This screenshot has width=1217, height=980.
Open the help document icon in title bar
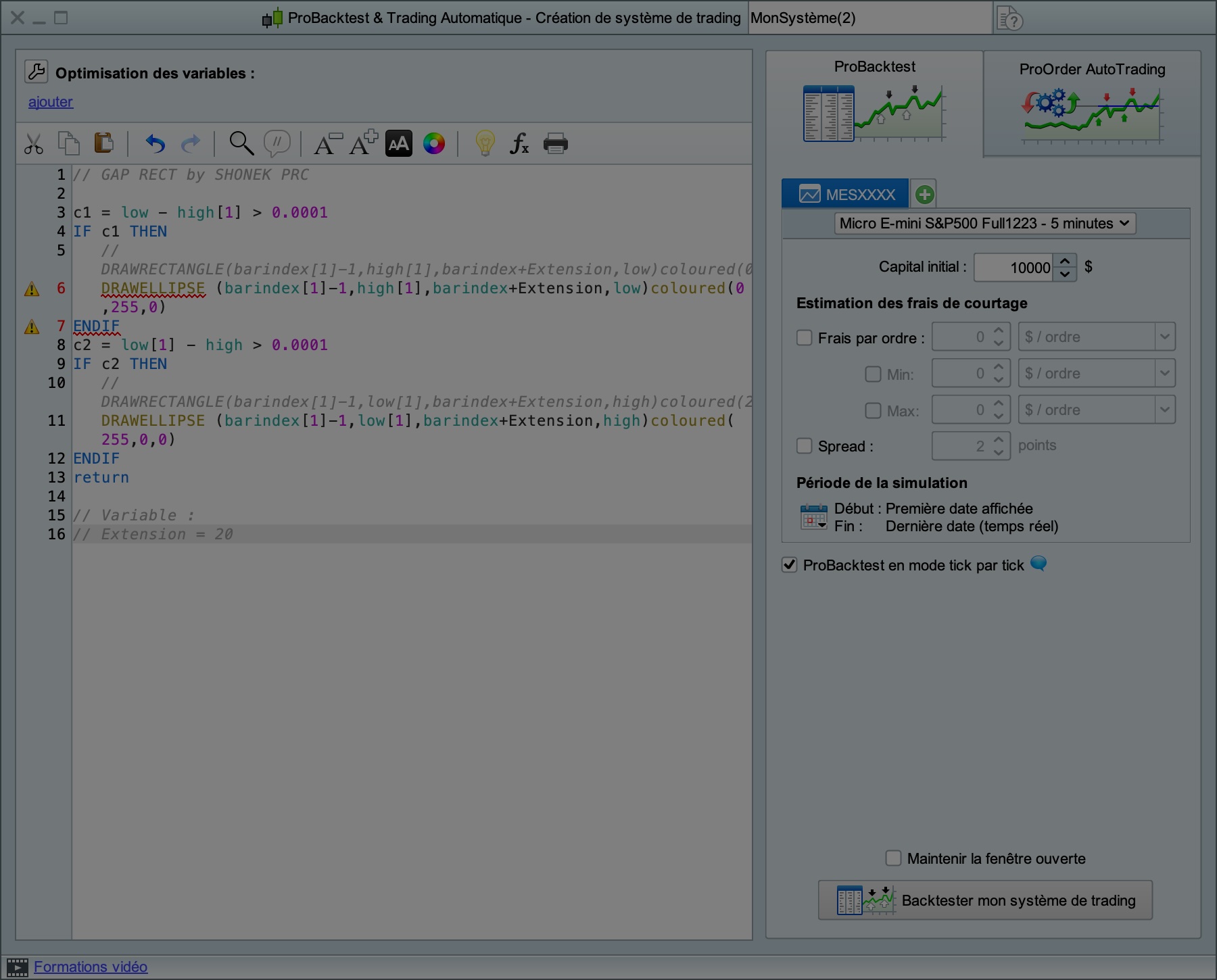(x=1010, y=18)
